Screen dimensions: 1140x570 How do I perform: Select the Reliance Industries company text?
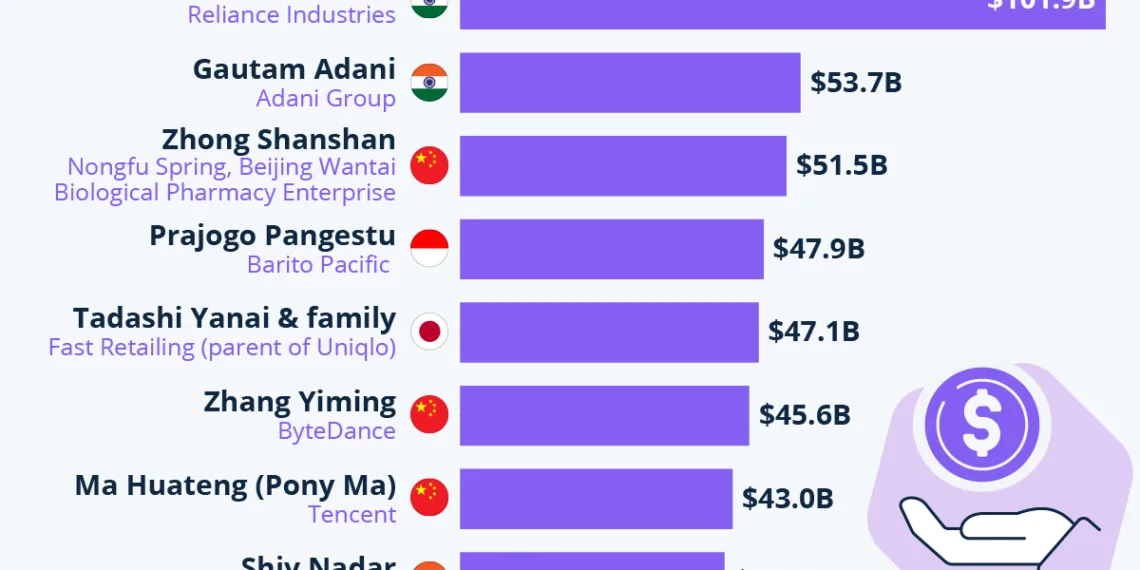point(291,15)
